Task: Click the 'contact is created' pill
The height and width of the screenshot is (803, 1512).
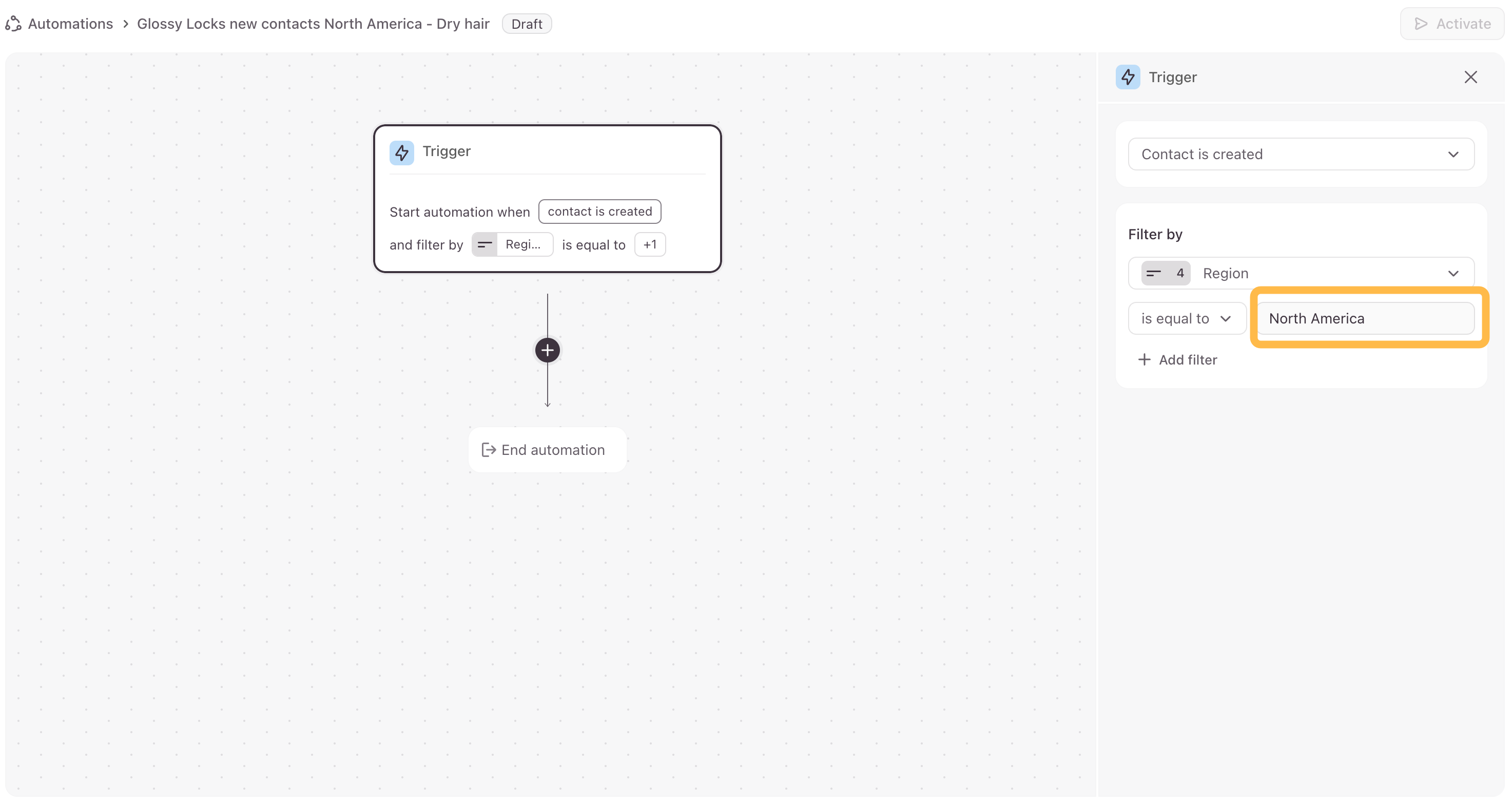Action: [599, 212]
